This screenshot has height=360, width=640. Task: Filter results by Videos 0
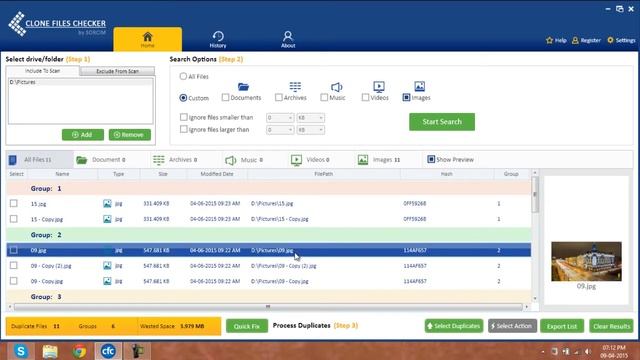(310, 160)
